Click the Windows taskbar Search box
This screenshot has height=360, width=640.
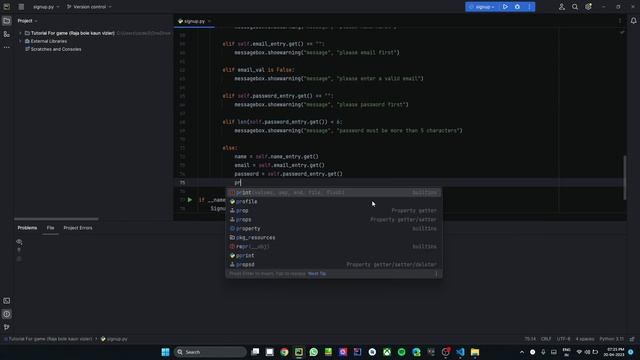tap(211, 352)
